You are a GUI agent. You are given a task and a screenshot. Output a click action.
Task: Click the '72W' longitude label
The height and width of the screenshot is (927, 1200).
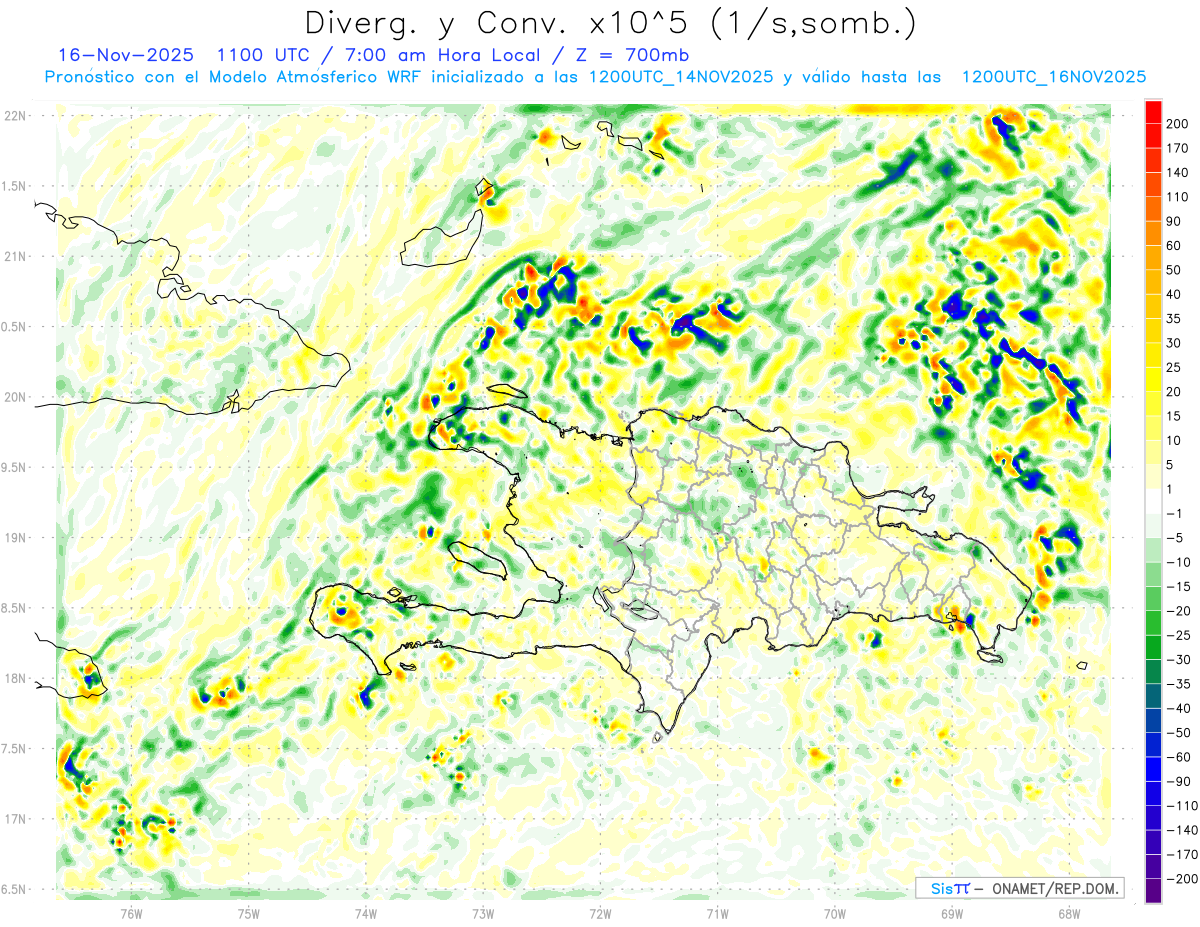pos(600,914)
